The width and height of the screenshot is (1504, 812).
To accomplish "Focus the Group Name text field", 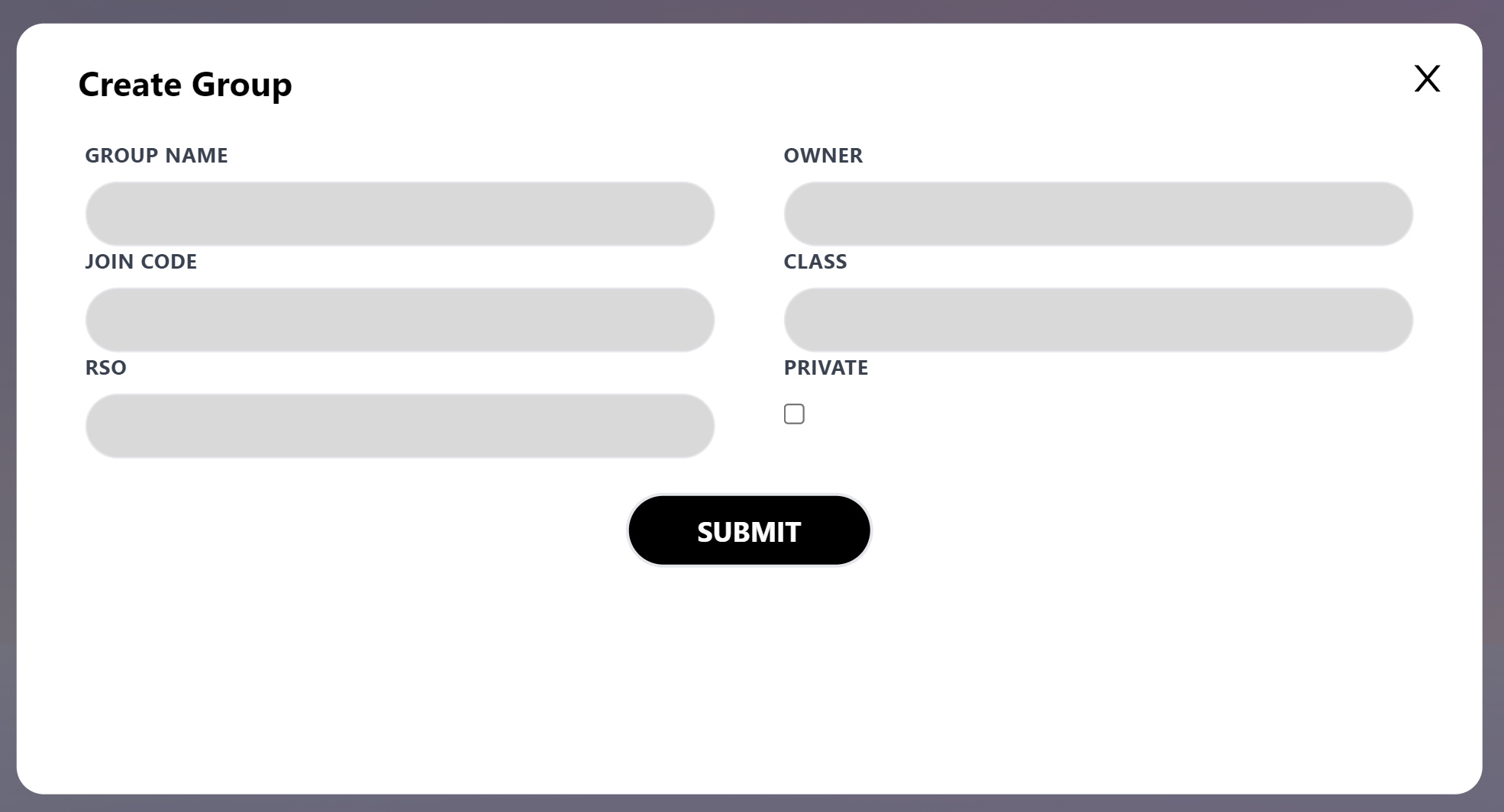I will click(x=400, y=214).
